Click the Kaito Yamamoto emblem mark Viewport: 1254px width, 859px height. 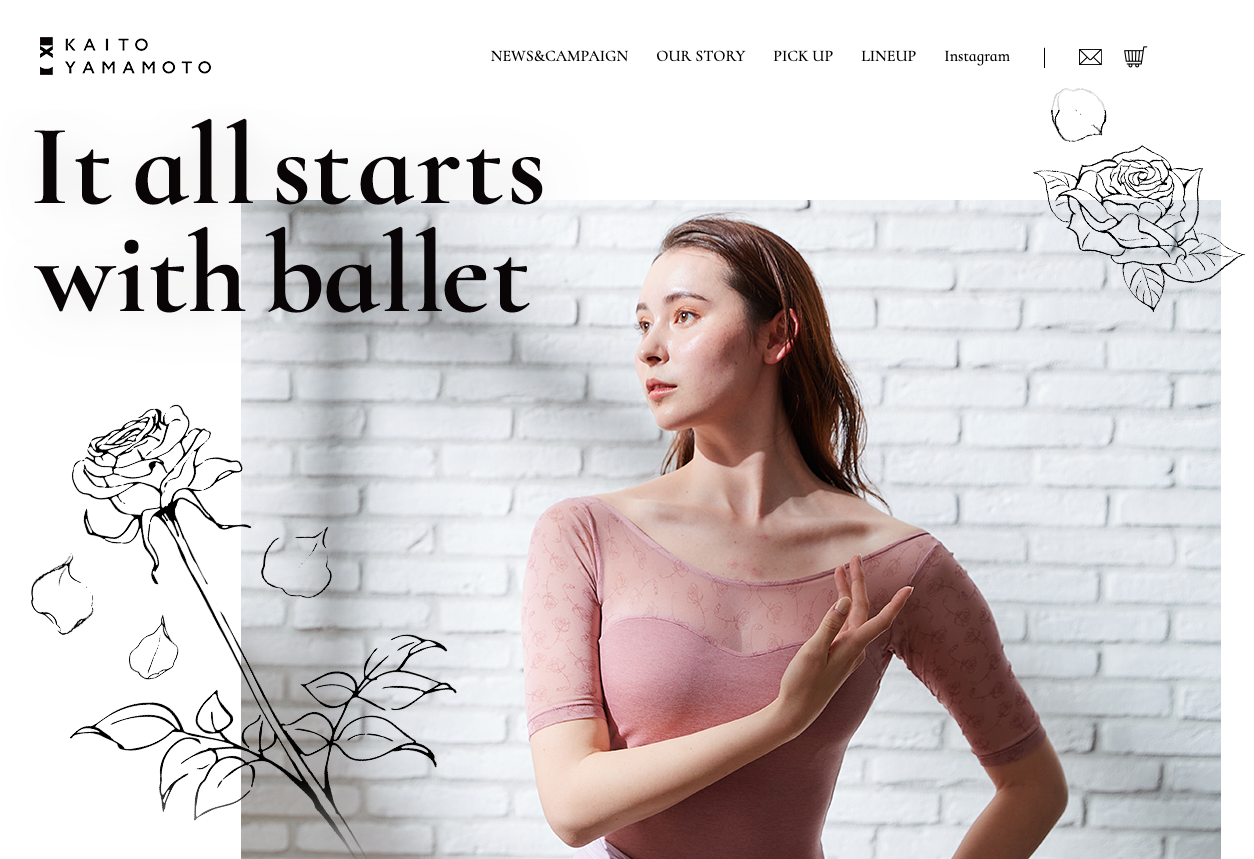point(46,56)
